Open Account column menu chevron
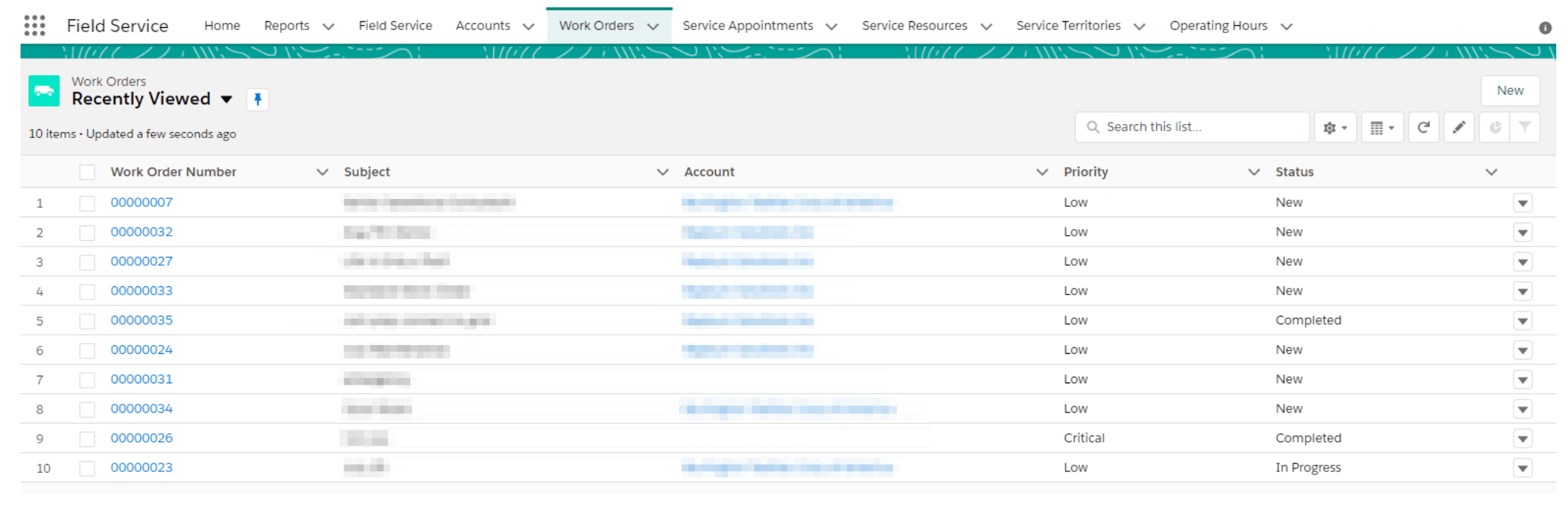 (x=1042, y=172)
